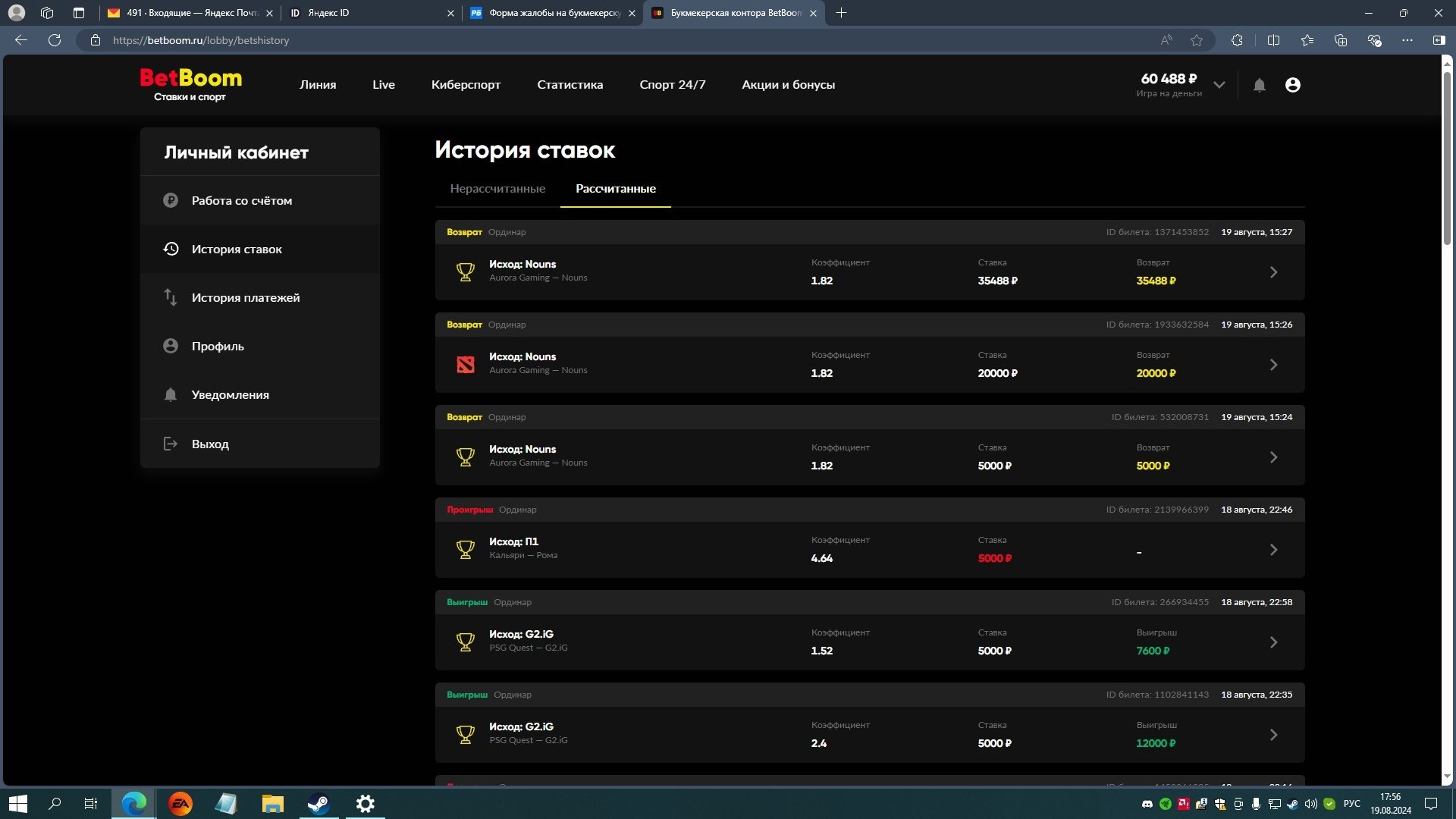The width and height of the screenshot is (1456, 819).
Task: Open the Киберспорт menu item
Action: pos(466,85)
